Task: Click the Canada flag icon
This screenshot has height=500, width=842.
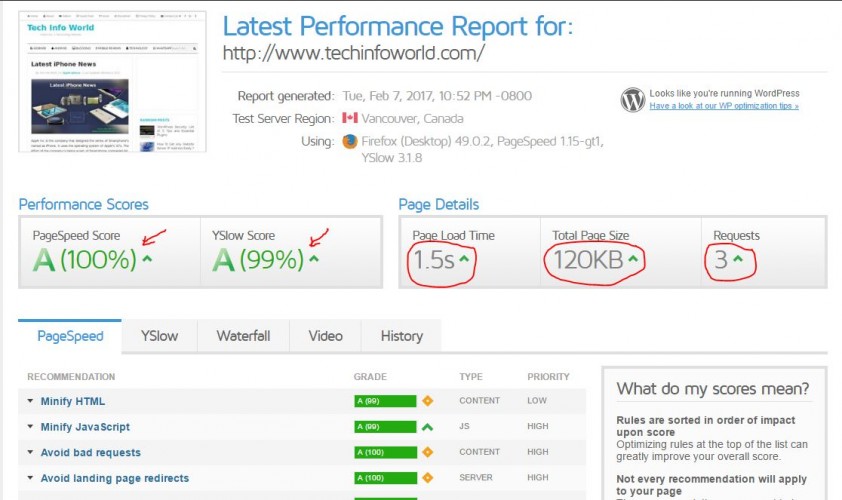Action: tap(350, 118)
